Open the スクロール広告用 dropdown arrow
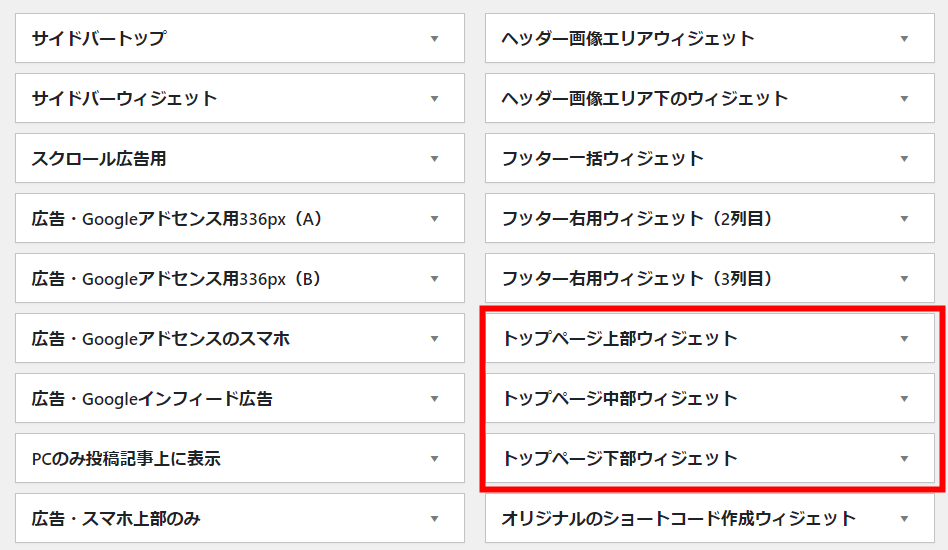Screen dimensions: 948x550 [434, 158]
